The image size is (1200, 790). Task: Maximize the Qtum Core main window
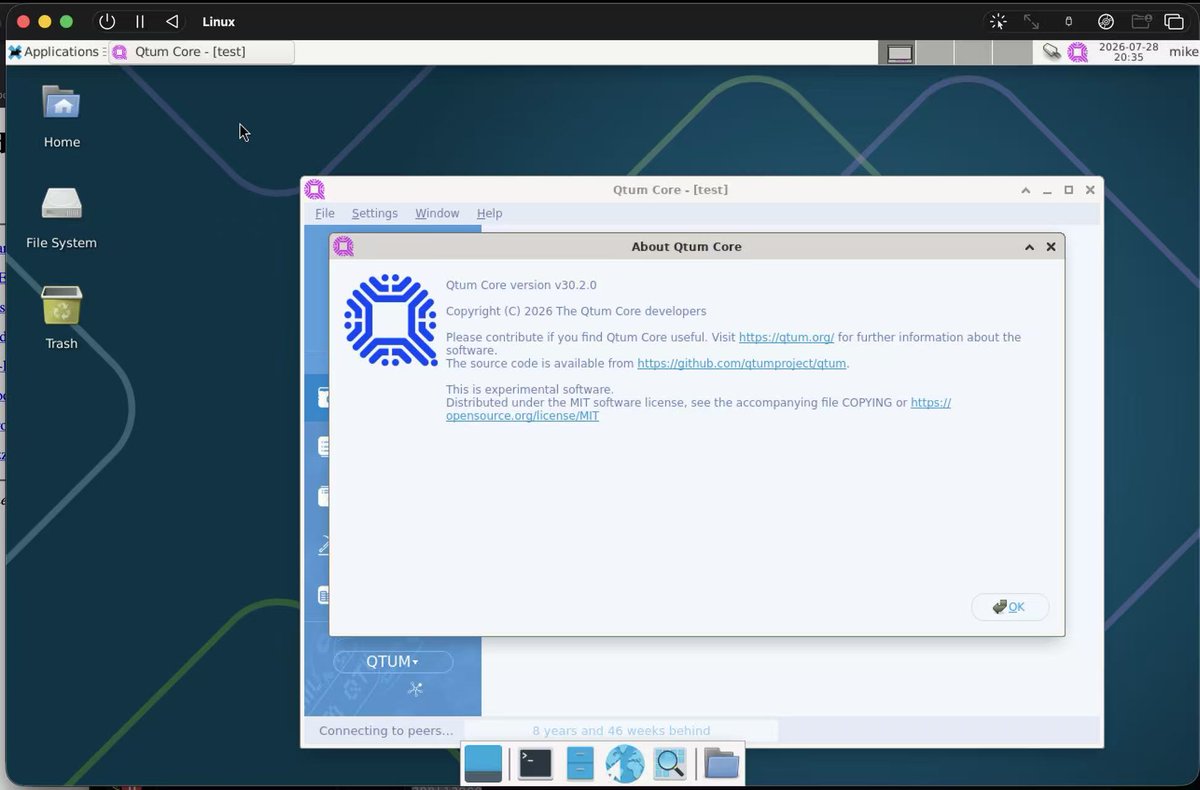click(x=1069, y=190)
